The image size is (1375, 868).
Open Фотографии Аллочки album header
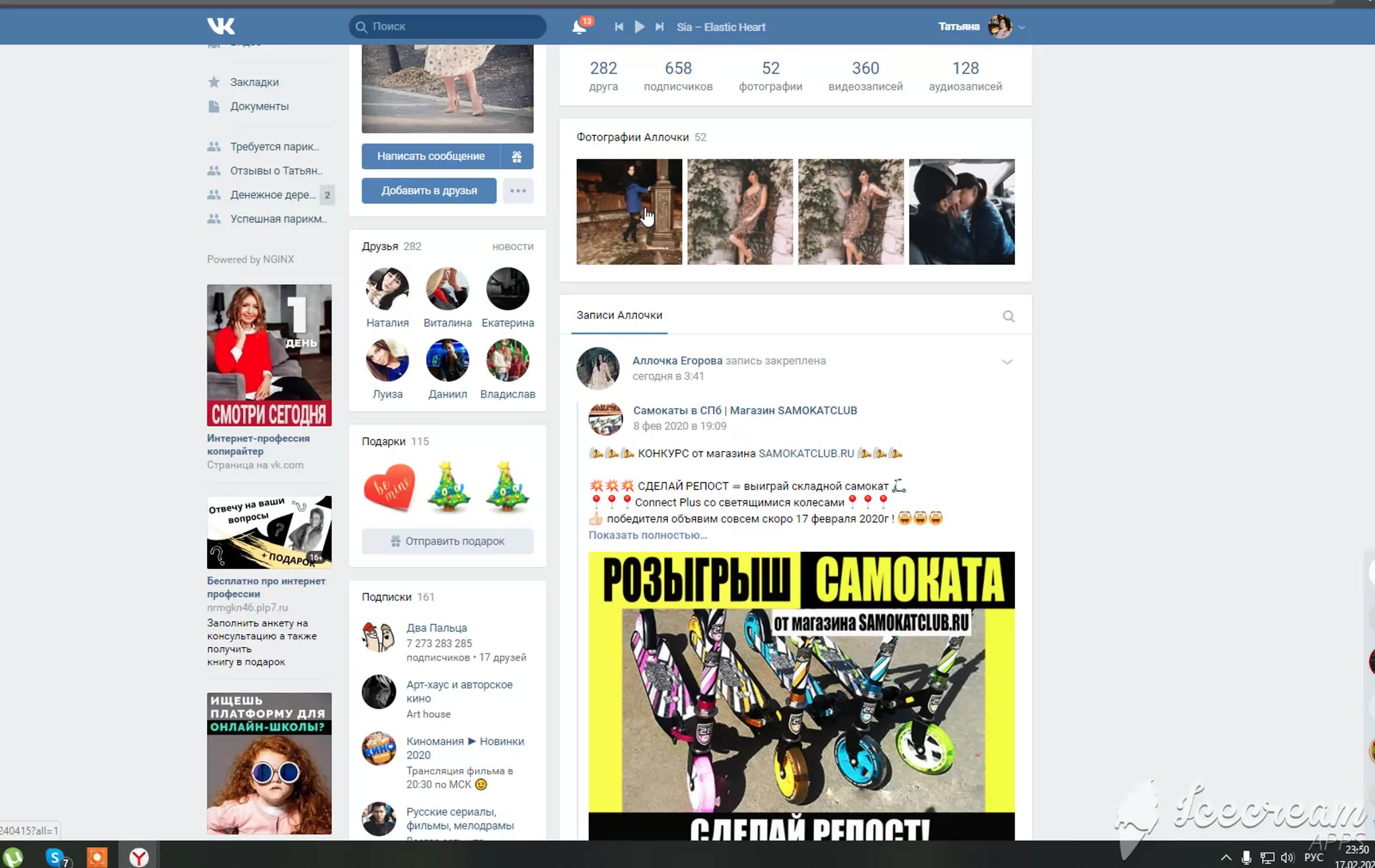[x=641, y=137]
